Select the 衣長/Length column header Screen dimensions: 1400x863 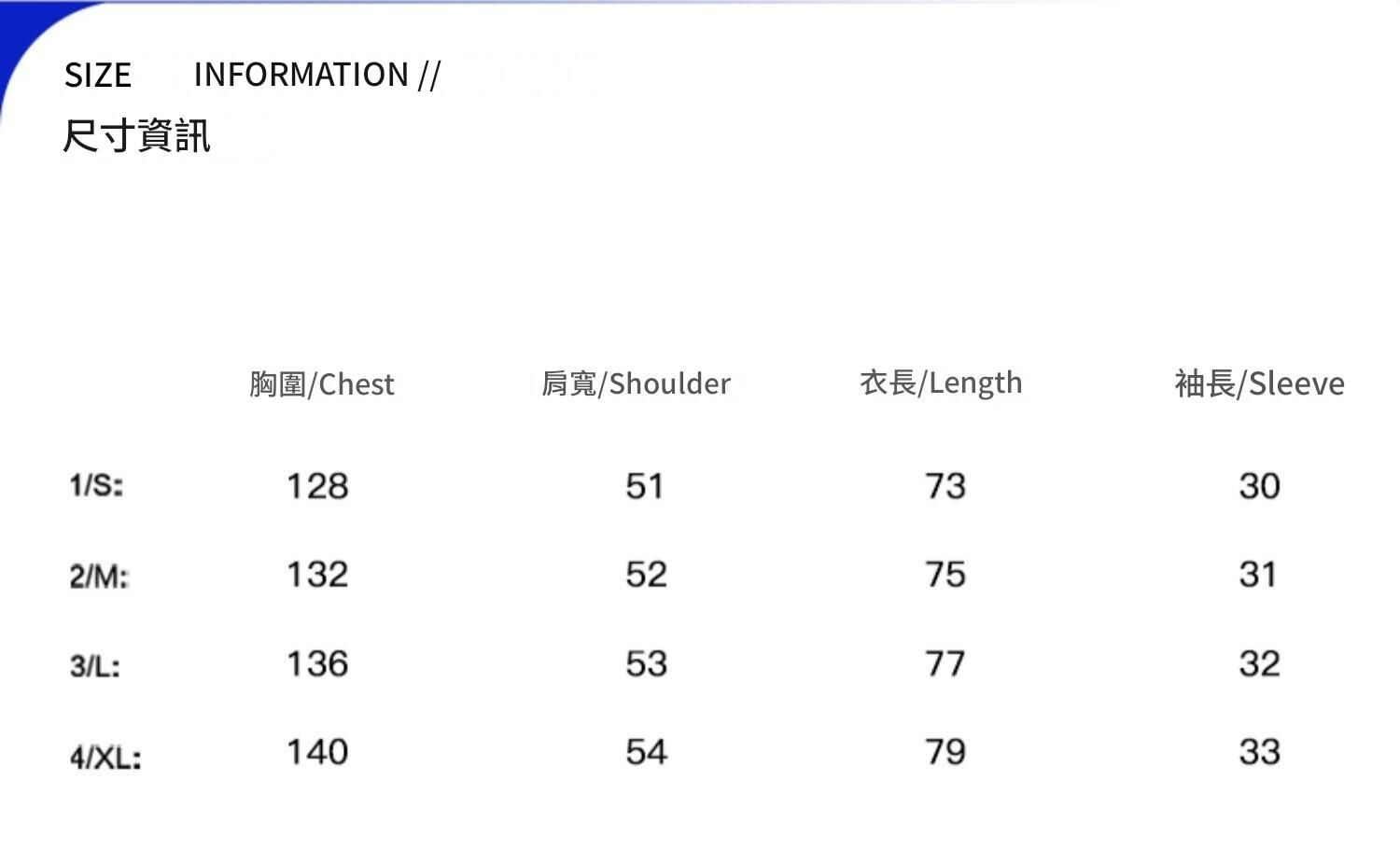tap(941, 383)
